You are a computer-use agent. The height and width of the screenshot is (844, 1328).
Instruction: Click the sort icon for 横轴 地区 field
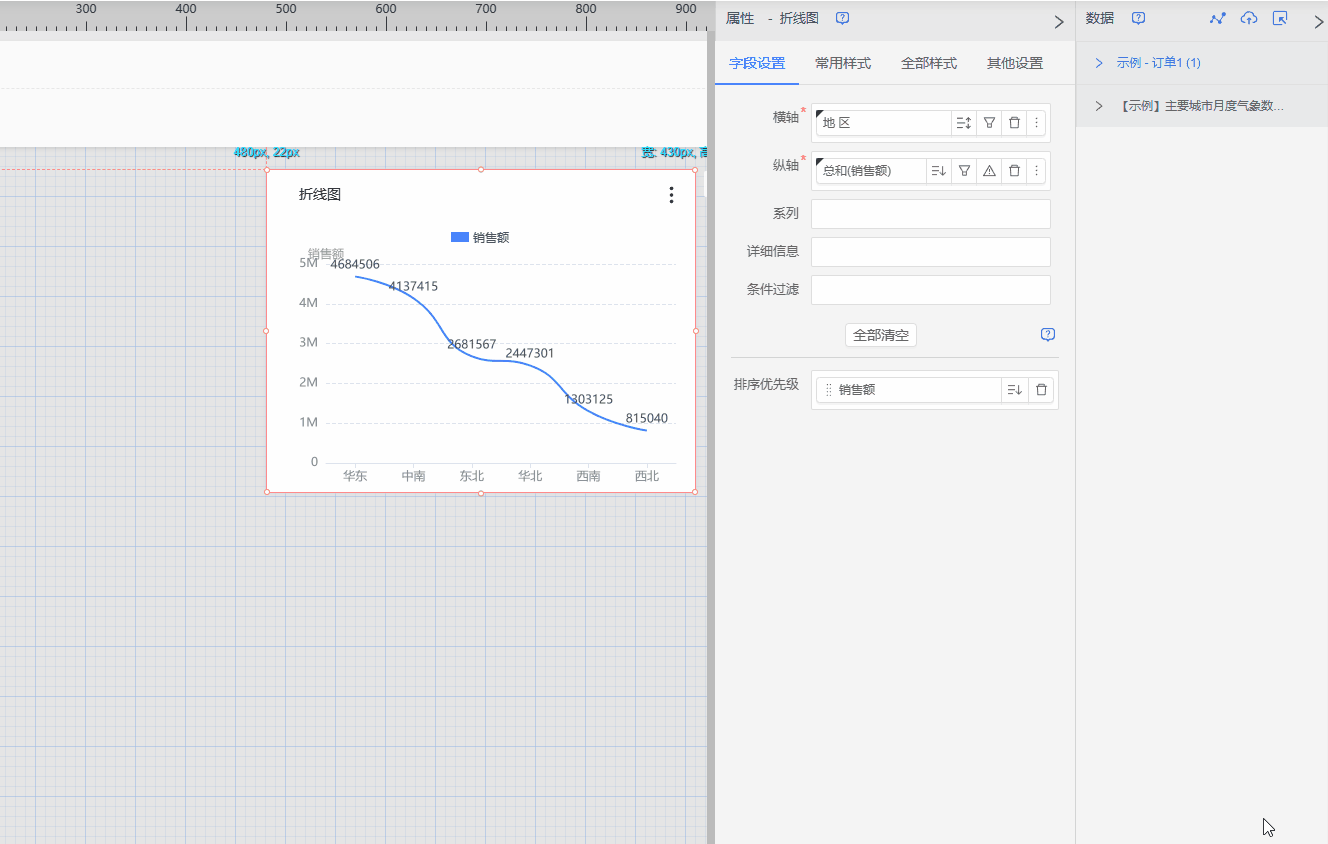click(963, 123)
